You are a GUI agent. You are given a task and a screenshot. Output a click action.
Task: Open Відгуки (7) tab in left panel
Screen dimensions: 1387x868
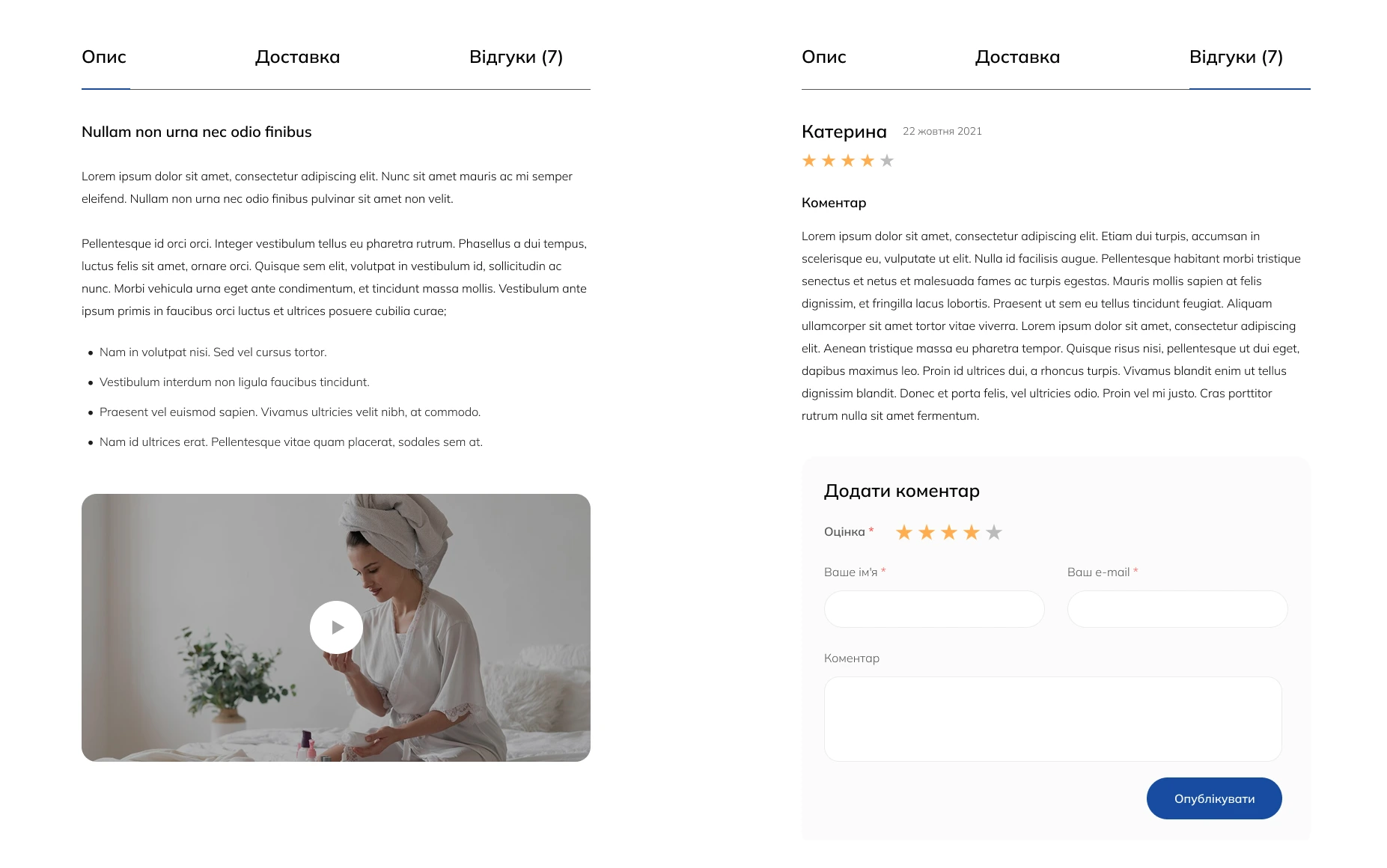pos(516,57)
